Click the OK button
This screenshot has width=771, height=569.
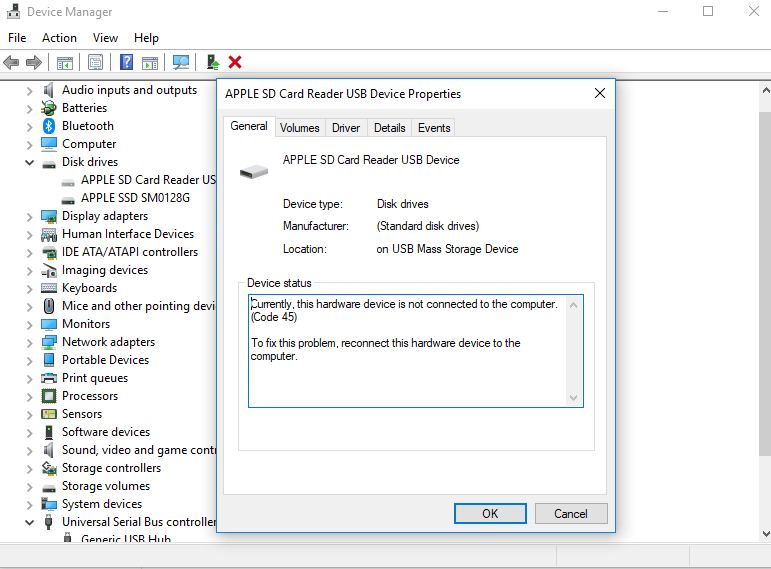(x=490, y=513)
